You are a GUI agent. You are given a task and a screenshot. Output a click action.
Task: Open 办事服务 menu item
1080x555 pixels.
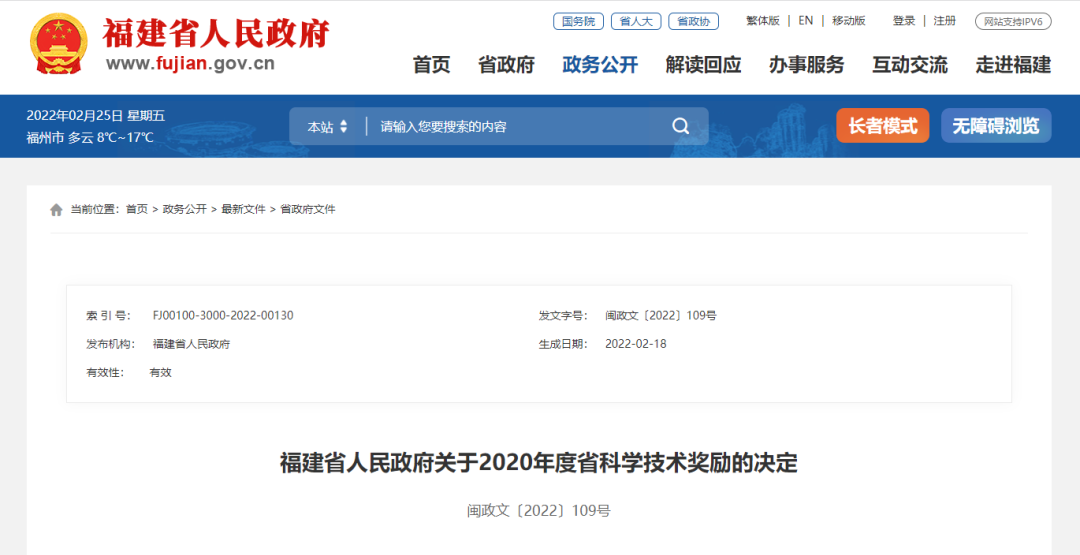click(x=806, y=65)
